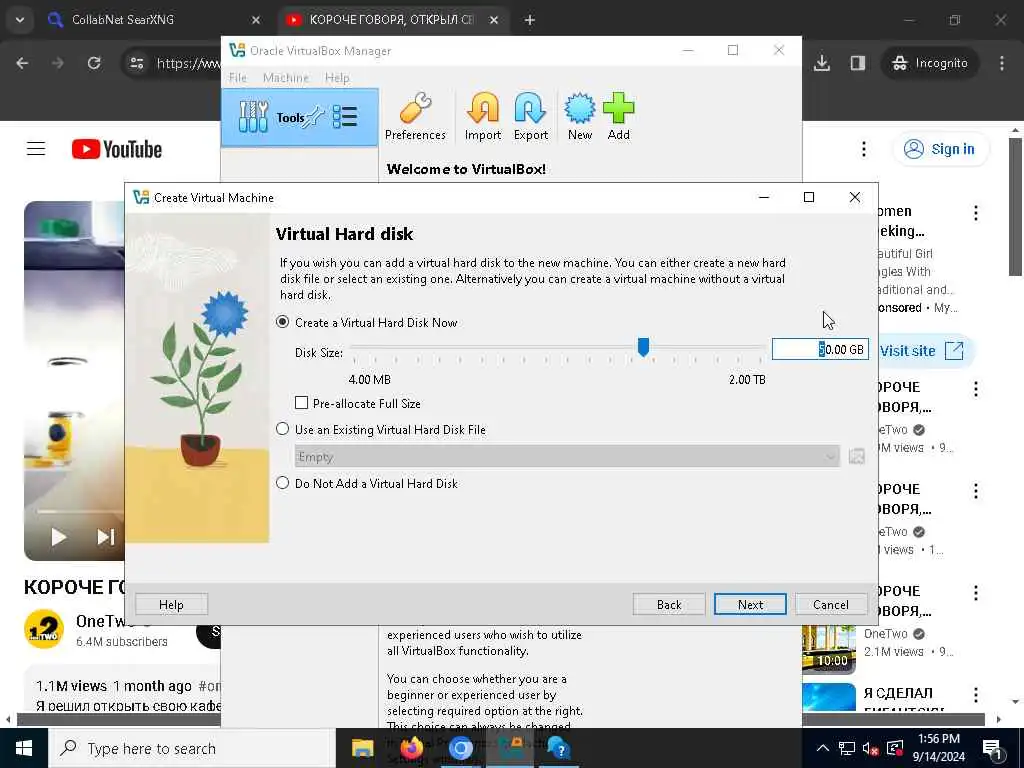Select Use an Existing Virtual Hard Disk File
This screenshot has height=768, width=1024.
pyautogui.click(x=383, y=429)
